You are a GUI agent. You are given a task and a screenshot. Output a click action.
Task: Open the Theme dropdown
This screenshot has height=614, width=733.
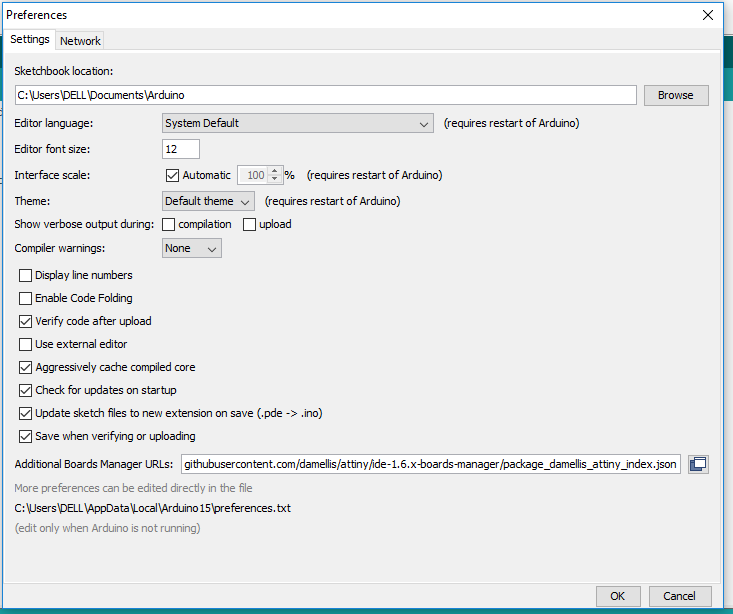pos(208,201)
